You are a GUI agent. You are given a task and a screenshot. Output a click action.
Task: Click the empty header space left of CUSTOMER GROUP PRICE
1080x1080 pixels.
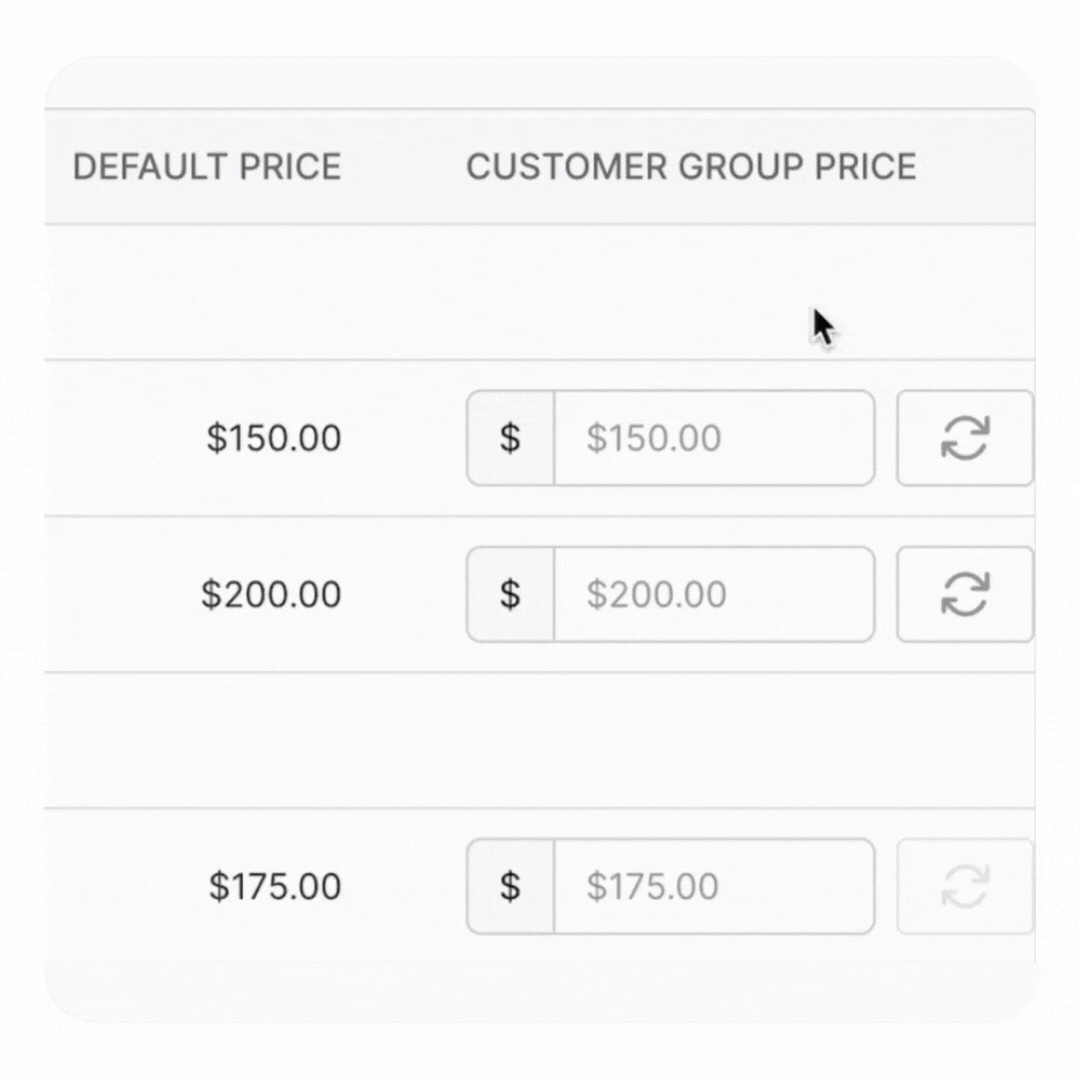403,167
